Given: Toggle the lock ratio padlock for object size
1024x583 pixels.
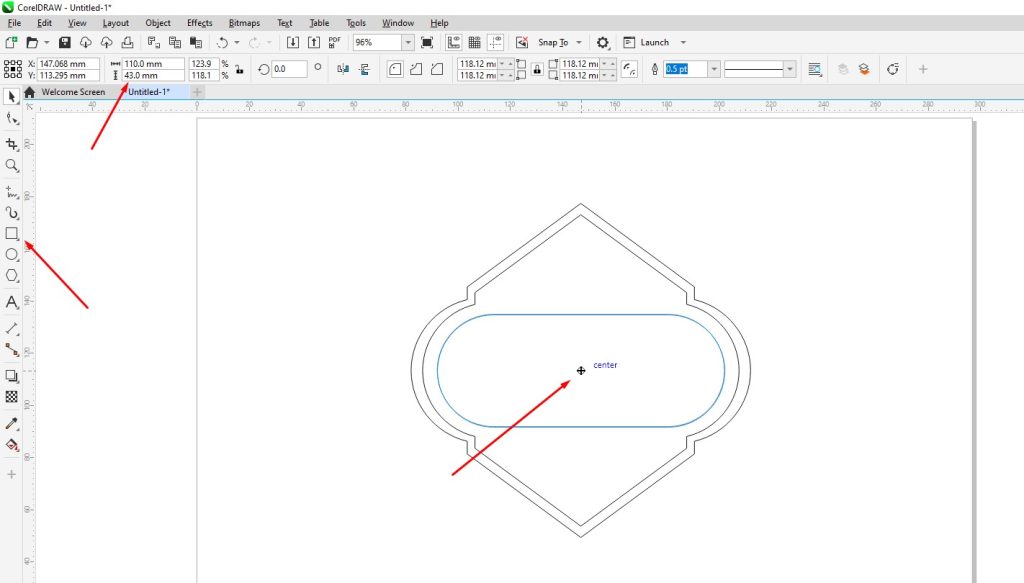Looking at the screenshot, I should coord(239,69).
